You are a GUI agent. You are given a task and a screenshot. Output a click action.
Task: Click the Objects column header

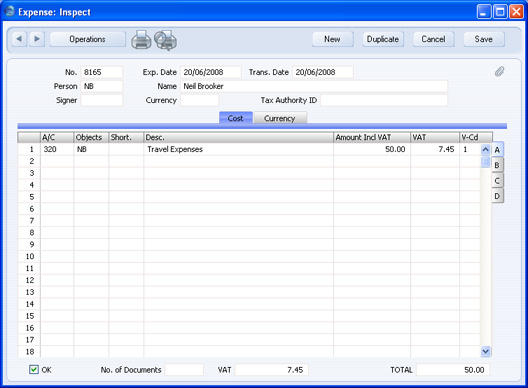coord(91,137)
